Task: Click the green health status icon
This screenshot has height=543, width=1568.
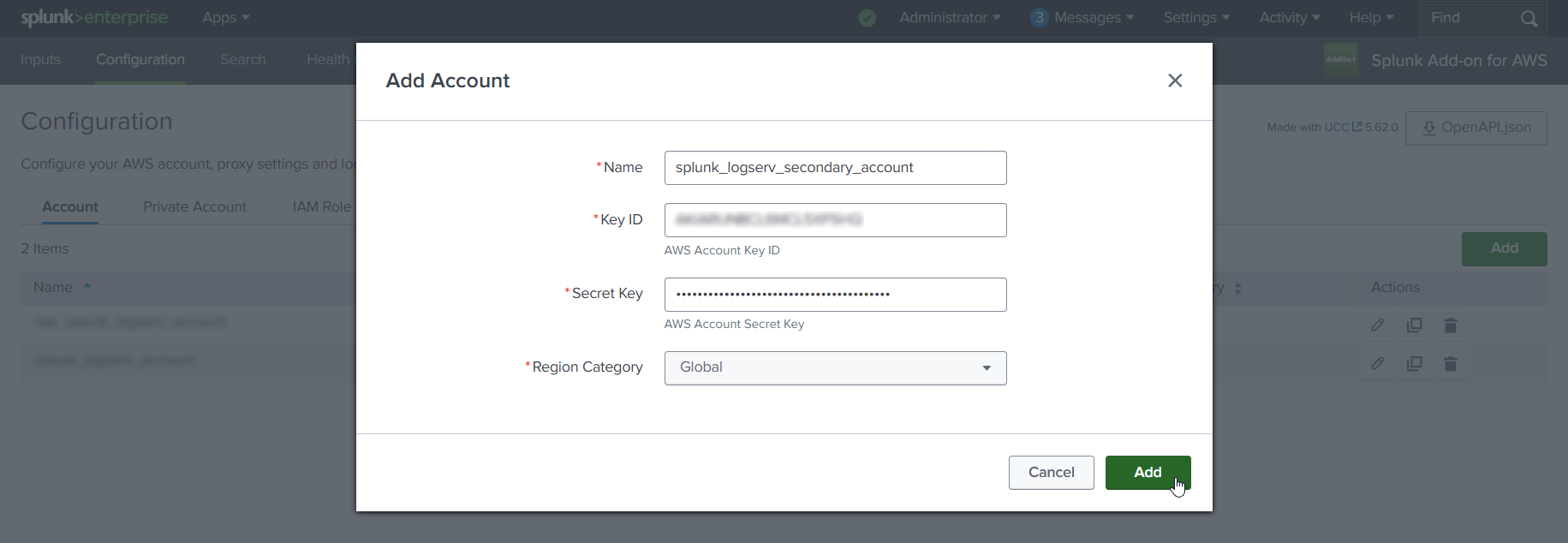Action: click(x=867, y=18)
